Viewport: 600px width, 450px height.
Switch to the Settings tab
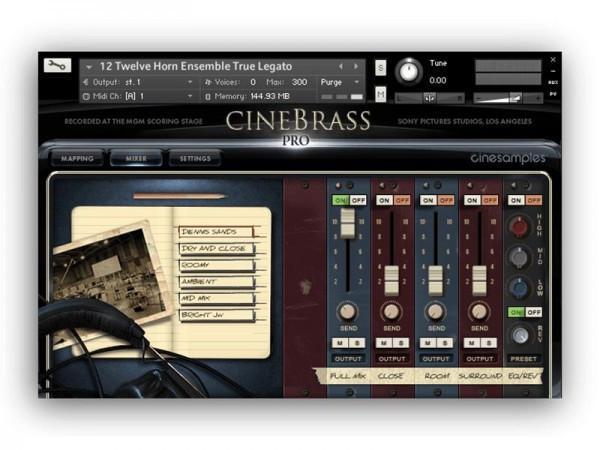(x=195, y=158)
